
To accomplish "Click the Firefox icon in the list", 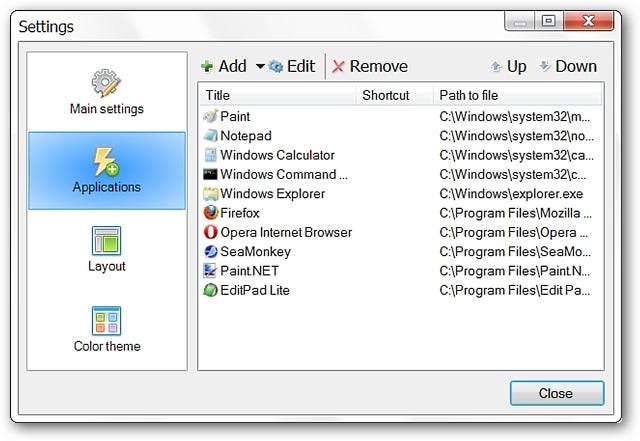I will coord(210,213).
